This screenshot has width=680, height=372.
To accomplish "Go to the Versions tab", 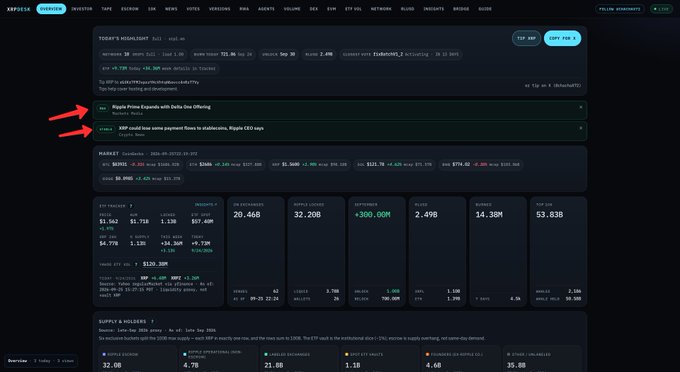I will click(219, 9).
